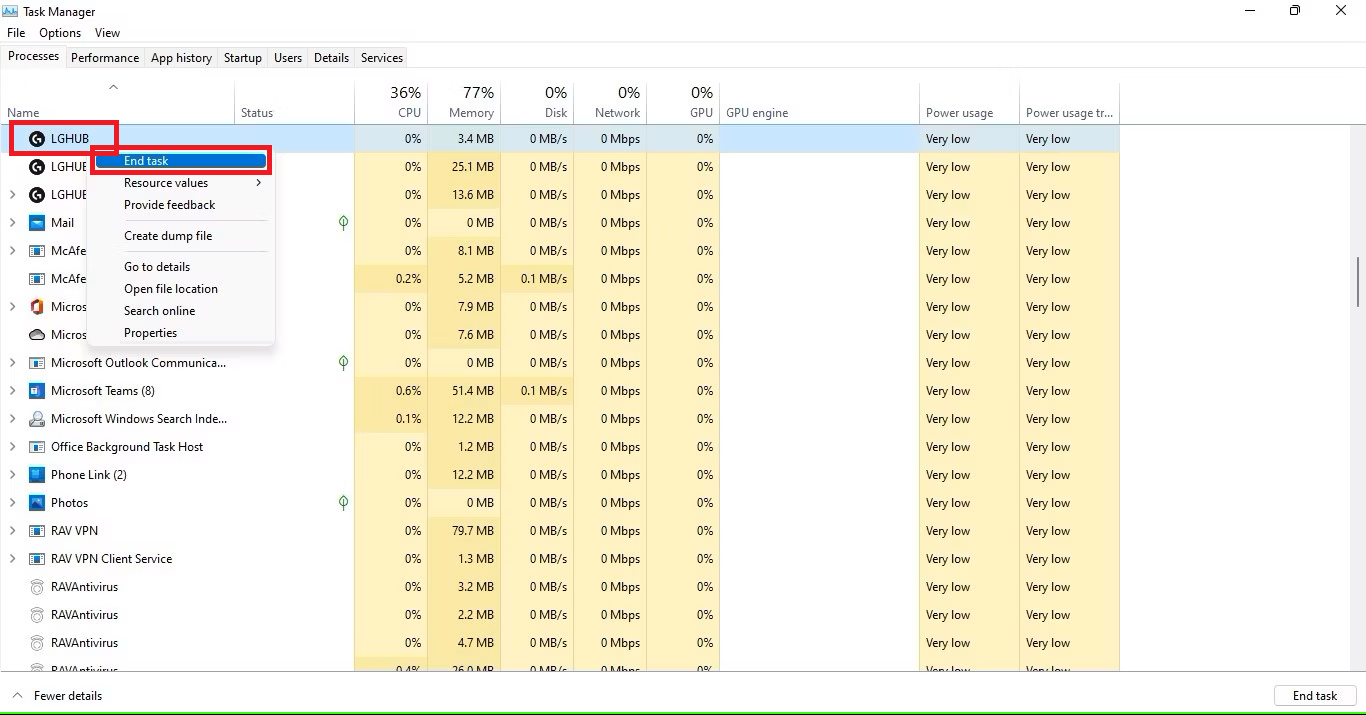The width and height of the screenshot is (1366, 715).
Task: Expand the Microsoft Teams (8) process group
Action: pos(12,391)
